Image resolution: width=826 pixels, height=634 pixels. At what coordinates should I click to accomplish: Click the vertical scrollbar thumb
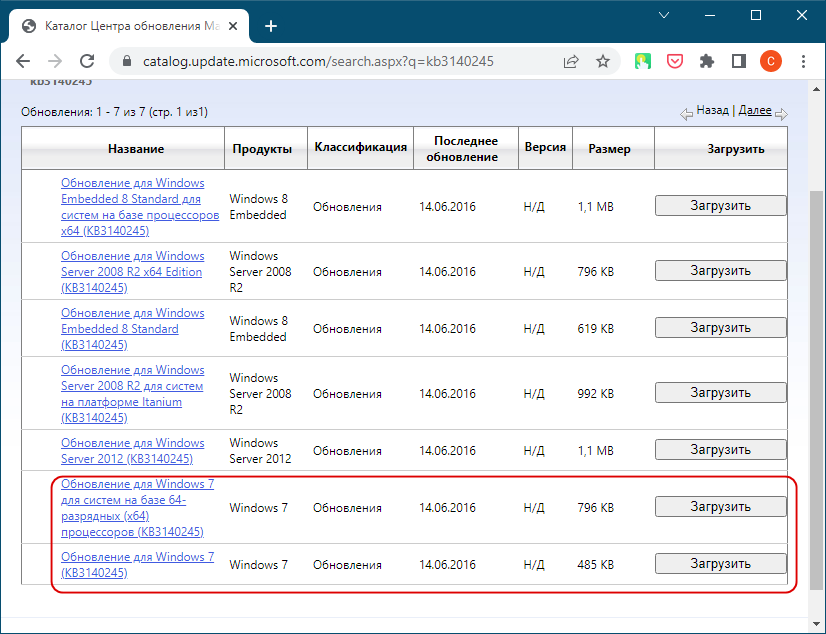(x=817, y=390)
